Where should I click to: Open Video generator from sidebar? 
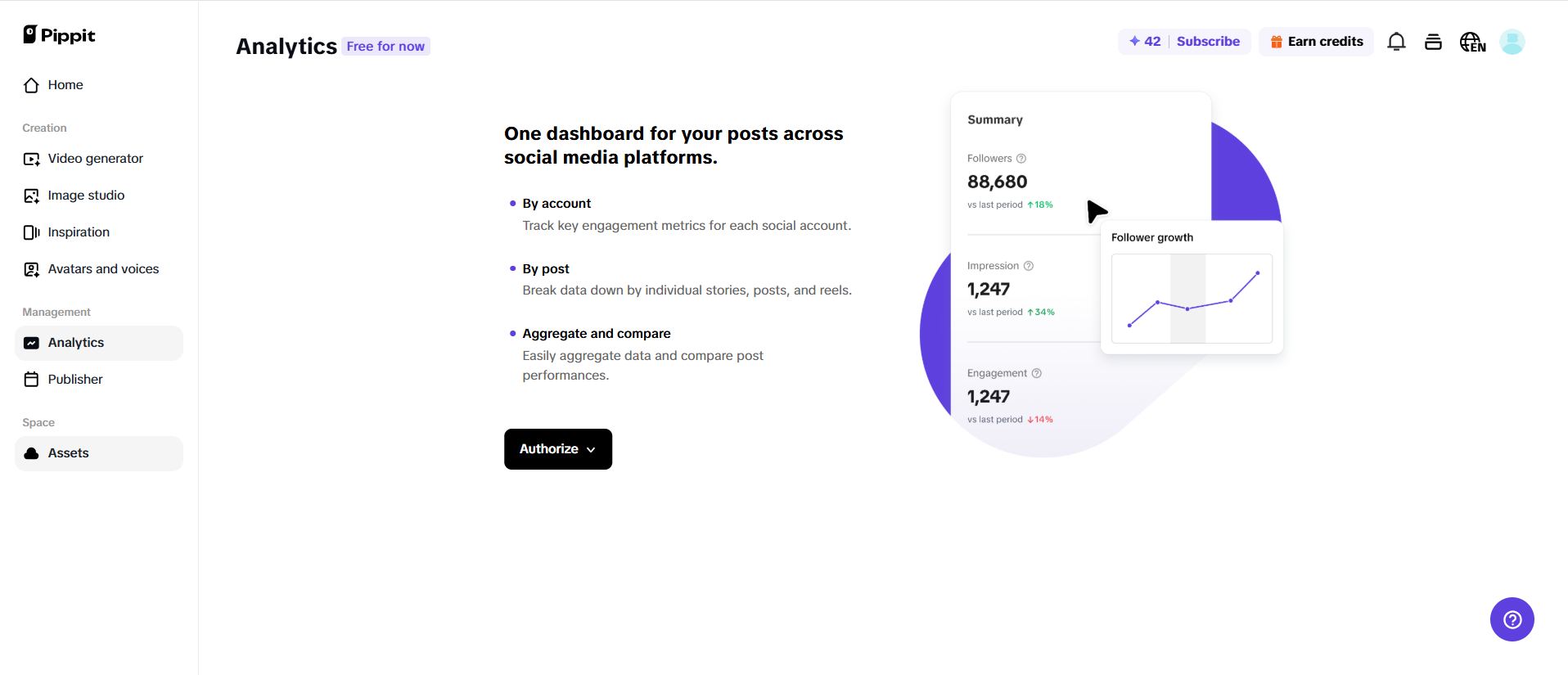[95, 159]
